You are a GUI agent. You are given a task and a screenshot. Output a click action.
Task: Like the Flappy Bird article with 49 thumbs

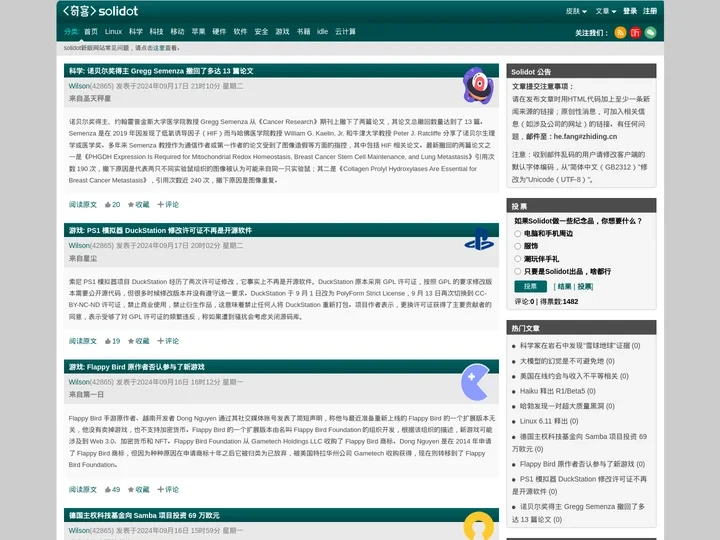coord(112,489)
